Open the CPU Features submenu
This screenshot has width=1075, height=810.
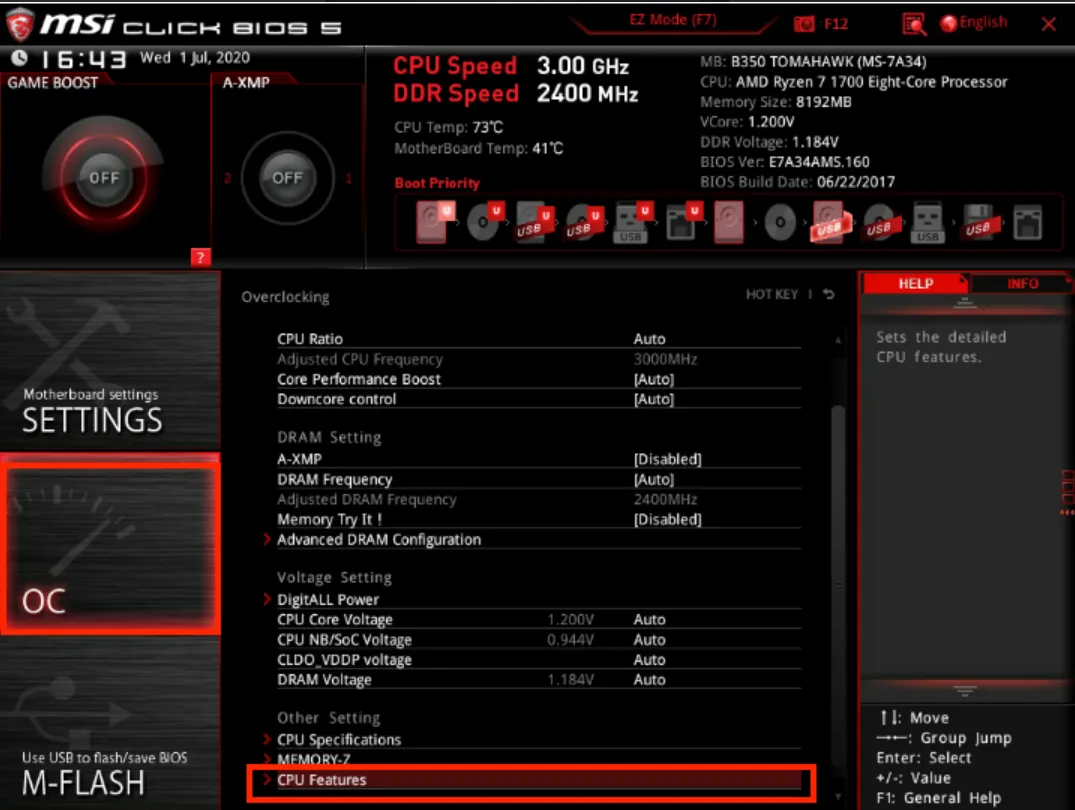point(531,780)
